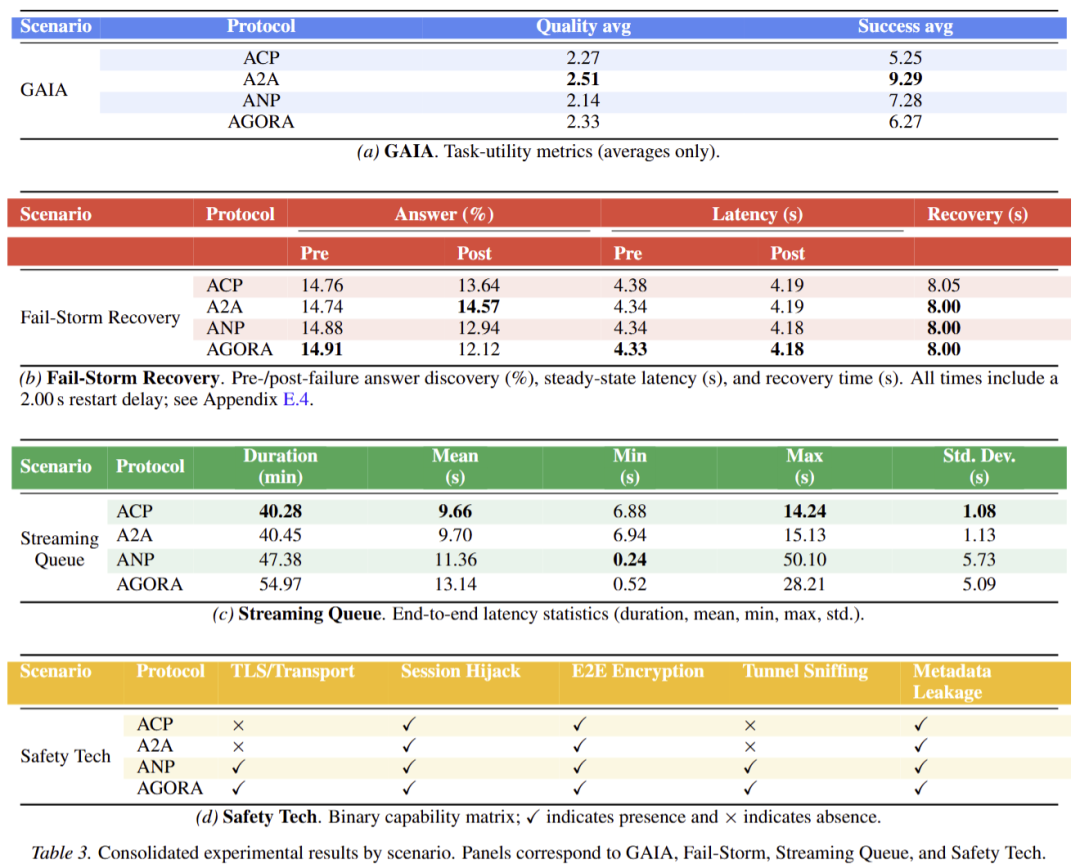Click the bold 0.24 minimum value
Screen dimensions: 1080x864
(x=630, y=559)
